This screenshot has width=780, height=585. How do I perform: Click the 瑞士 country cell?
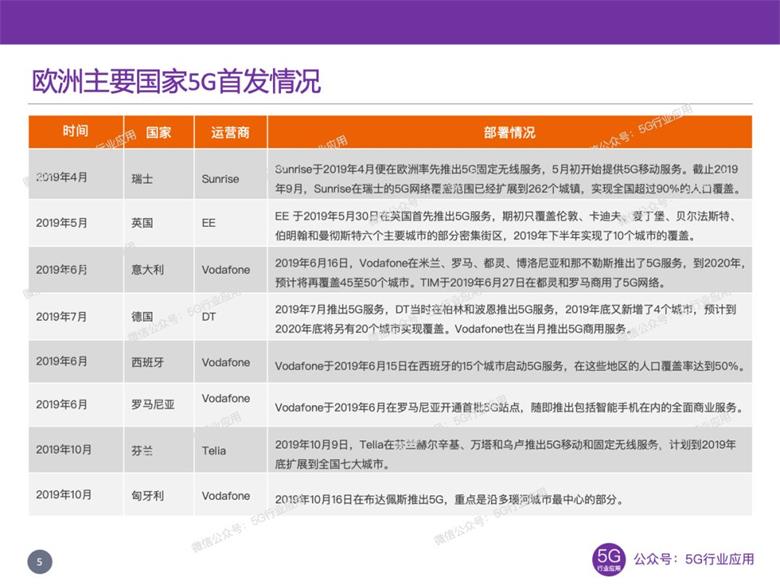click(142, 178)
